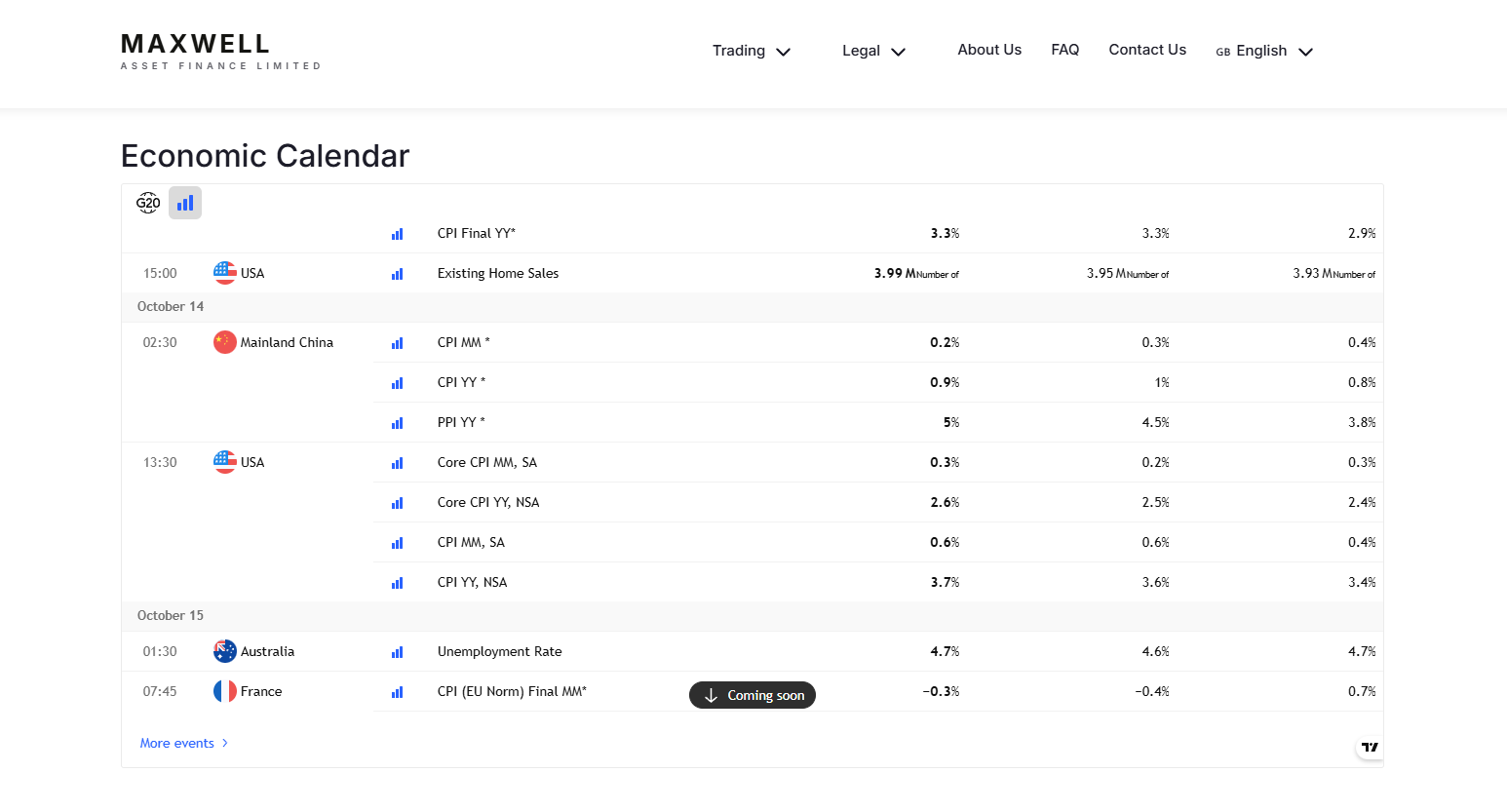Click the down arrow in Coming soon pill
The height and width of the screenshot is (812, 1507).
711,695
